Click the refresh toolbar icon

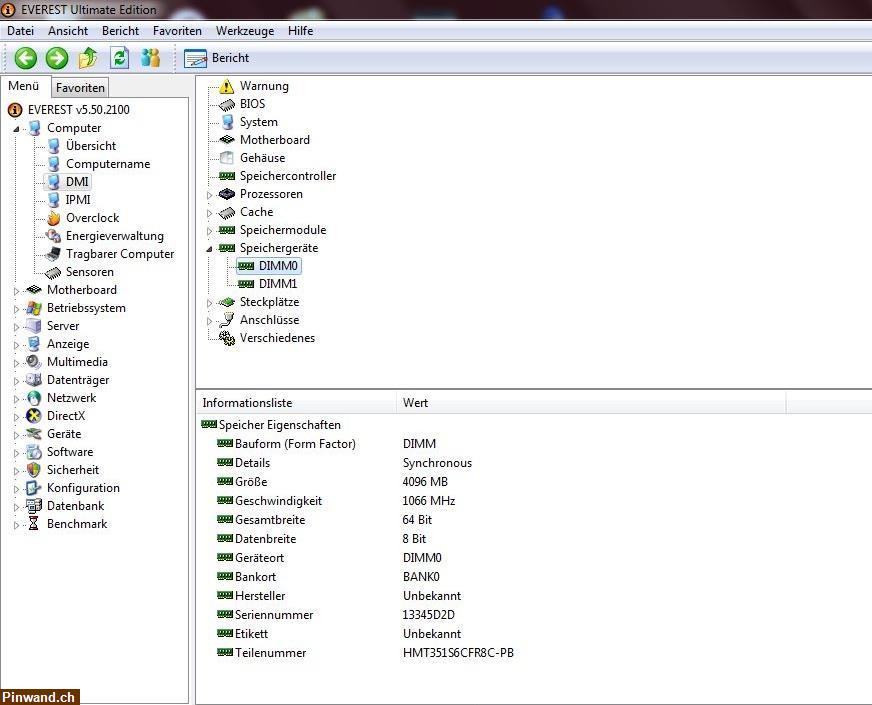(x=120, y=58)
